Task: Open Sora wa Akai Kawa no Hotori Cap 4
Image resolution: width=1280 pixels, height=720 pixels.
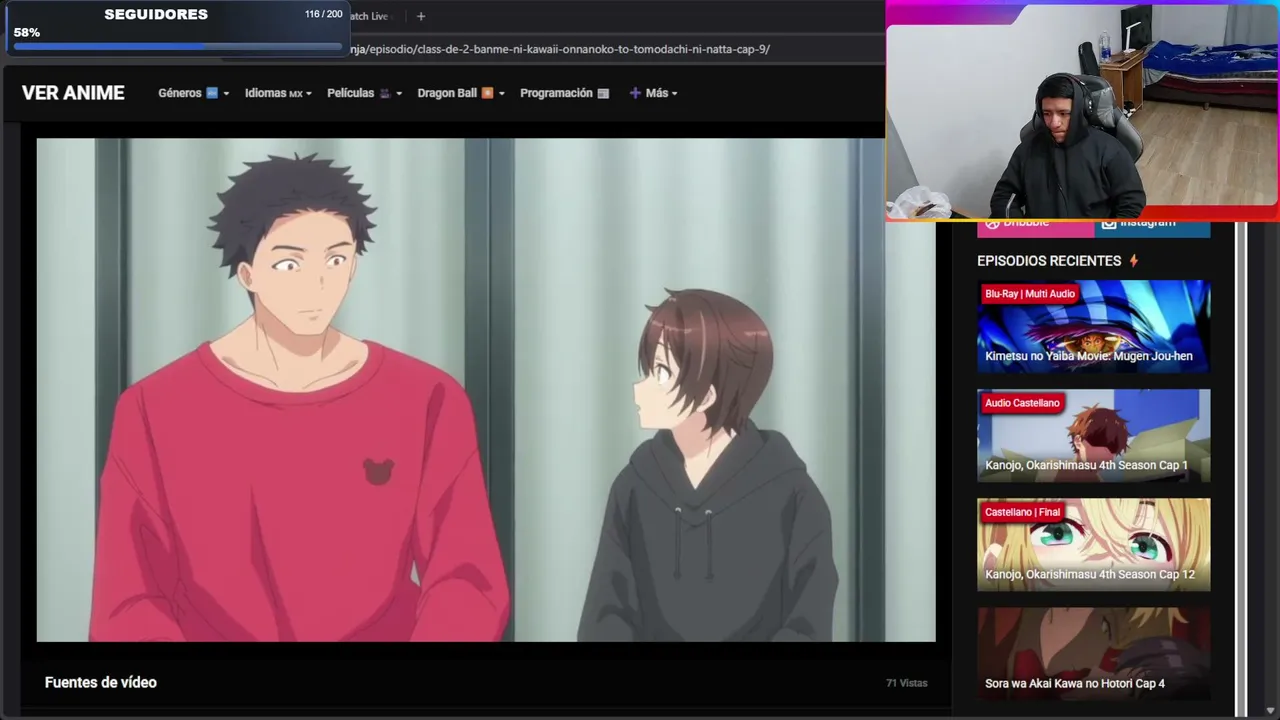Action: [x=1093, y=654]
